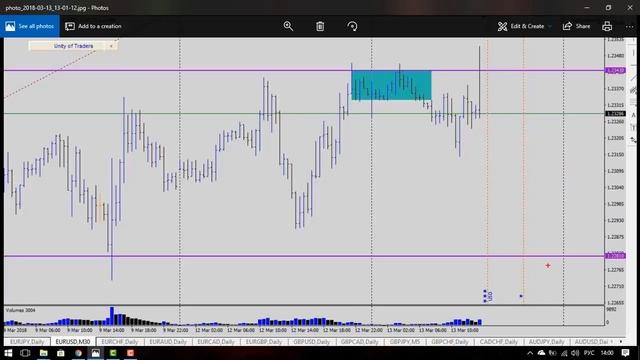
Task: Rotate the photo with rotate icon
Action: pos(352,26)
